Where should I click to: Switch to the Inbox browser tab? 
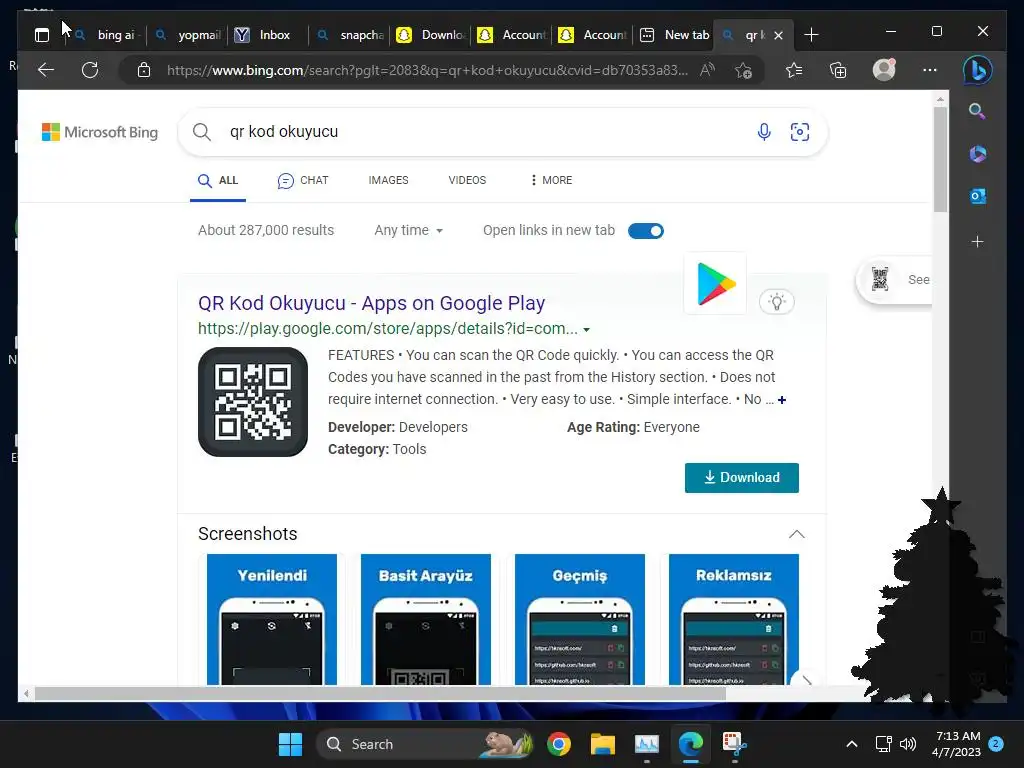pyautogui.click(x=268, y=35)
